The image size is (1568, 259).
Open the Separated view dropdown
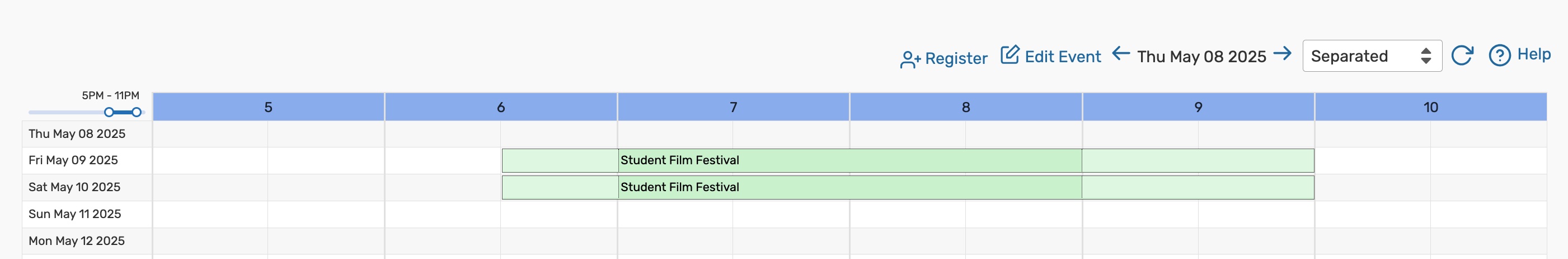[x=1372, y=56]
